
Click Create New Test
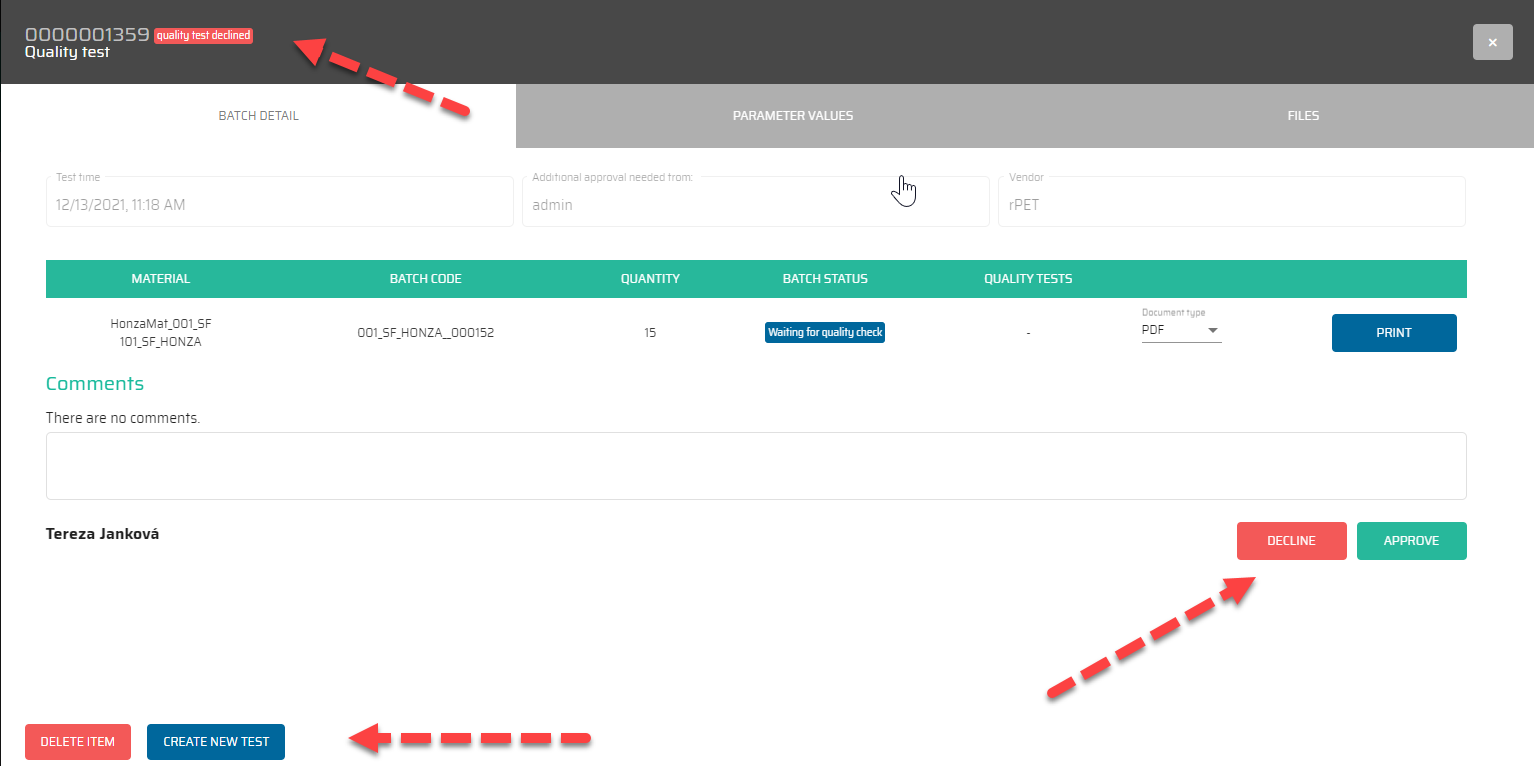click(216, 742)
